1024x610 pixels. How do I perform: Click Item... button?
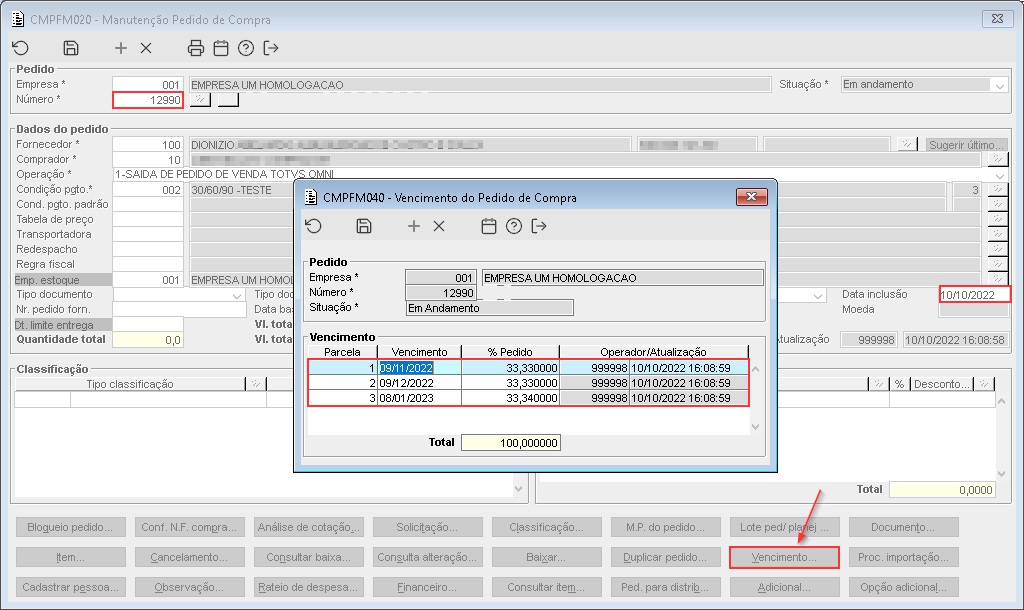71,557
